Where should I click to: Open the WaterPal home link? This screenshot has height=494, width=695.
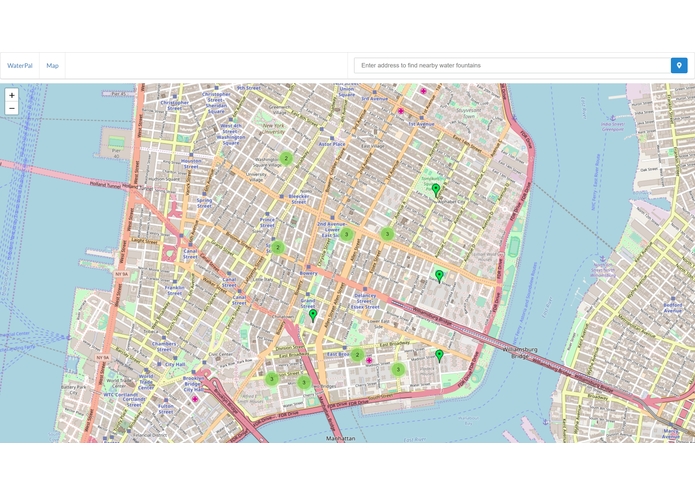(x=20, y=66)
